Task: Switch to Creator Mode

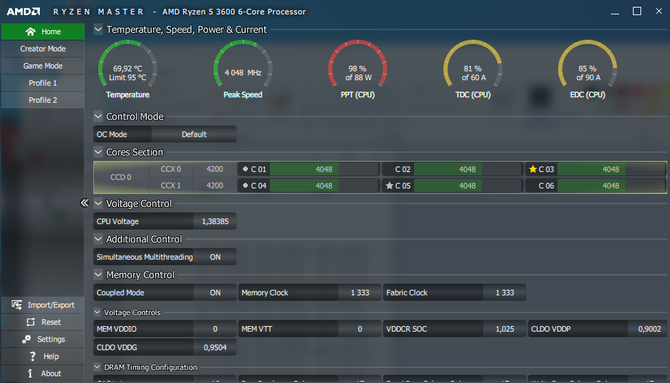Action: [x=43, y=49]
